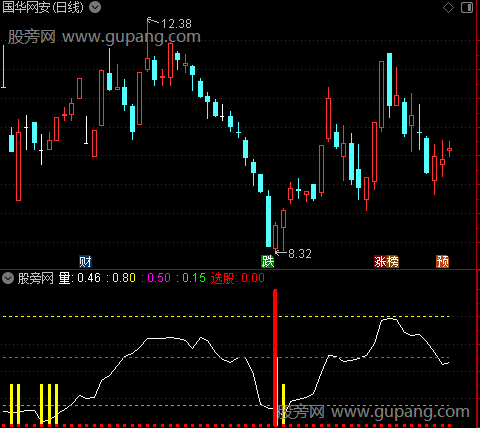The image size is (480, 428).
Task: Click the diamond icon at chart top-right
Action: coord(448,7)
